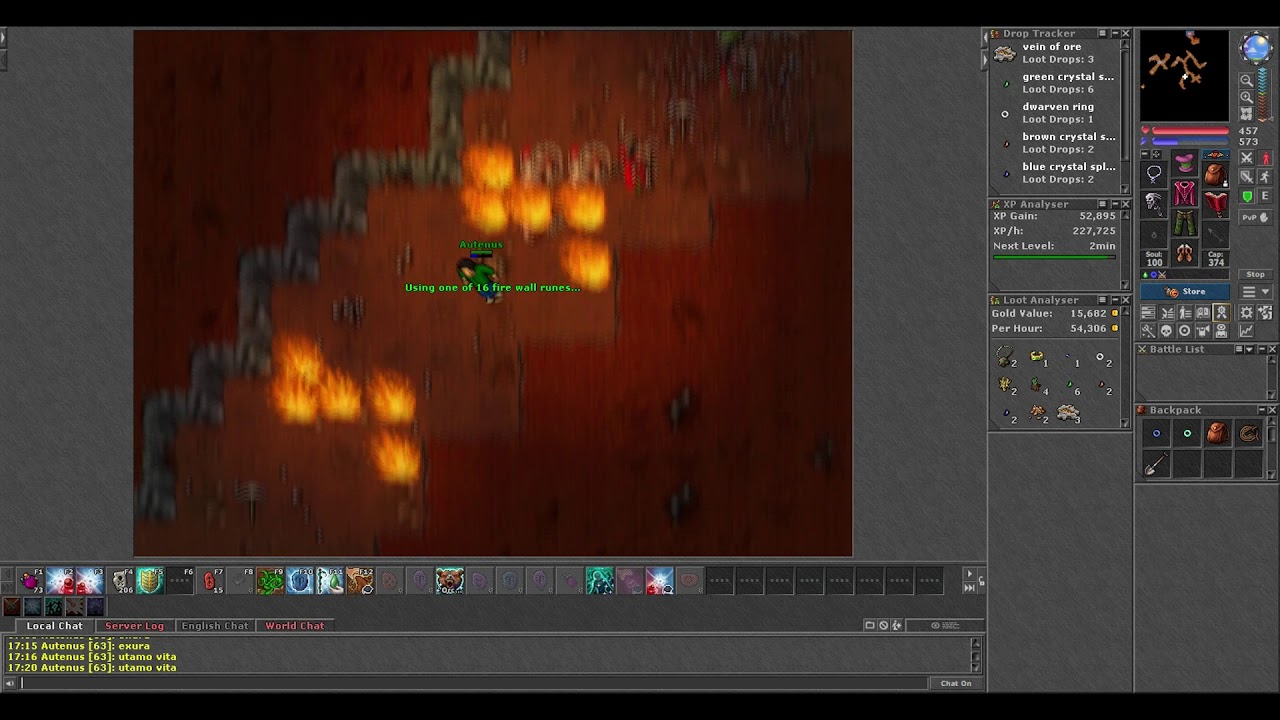
Task: Enable full attack combat stance
Action: pos(1247,158)
